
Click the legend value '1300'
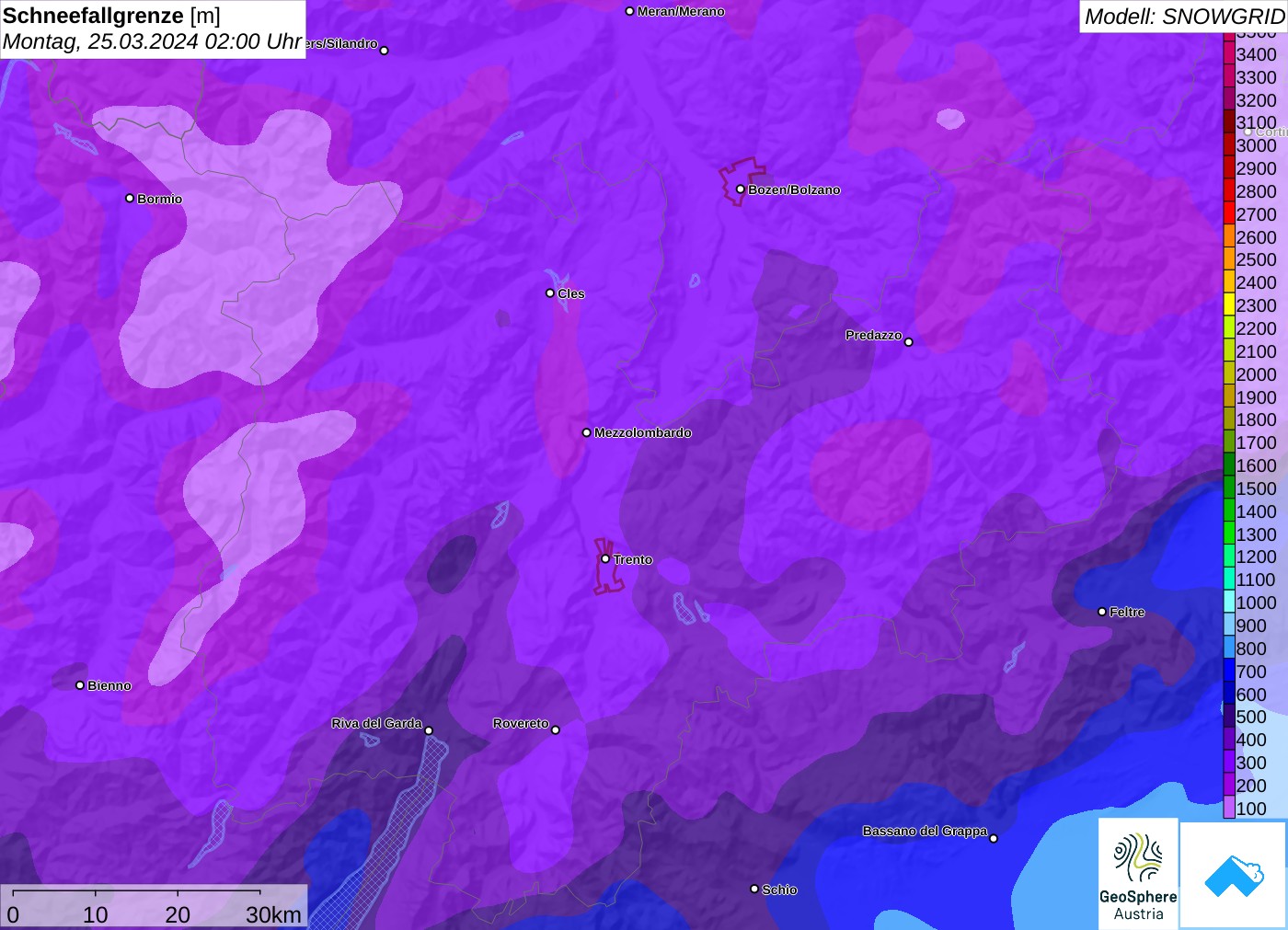coord(1256,534)
